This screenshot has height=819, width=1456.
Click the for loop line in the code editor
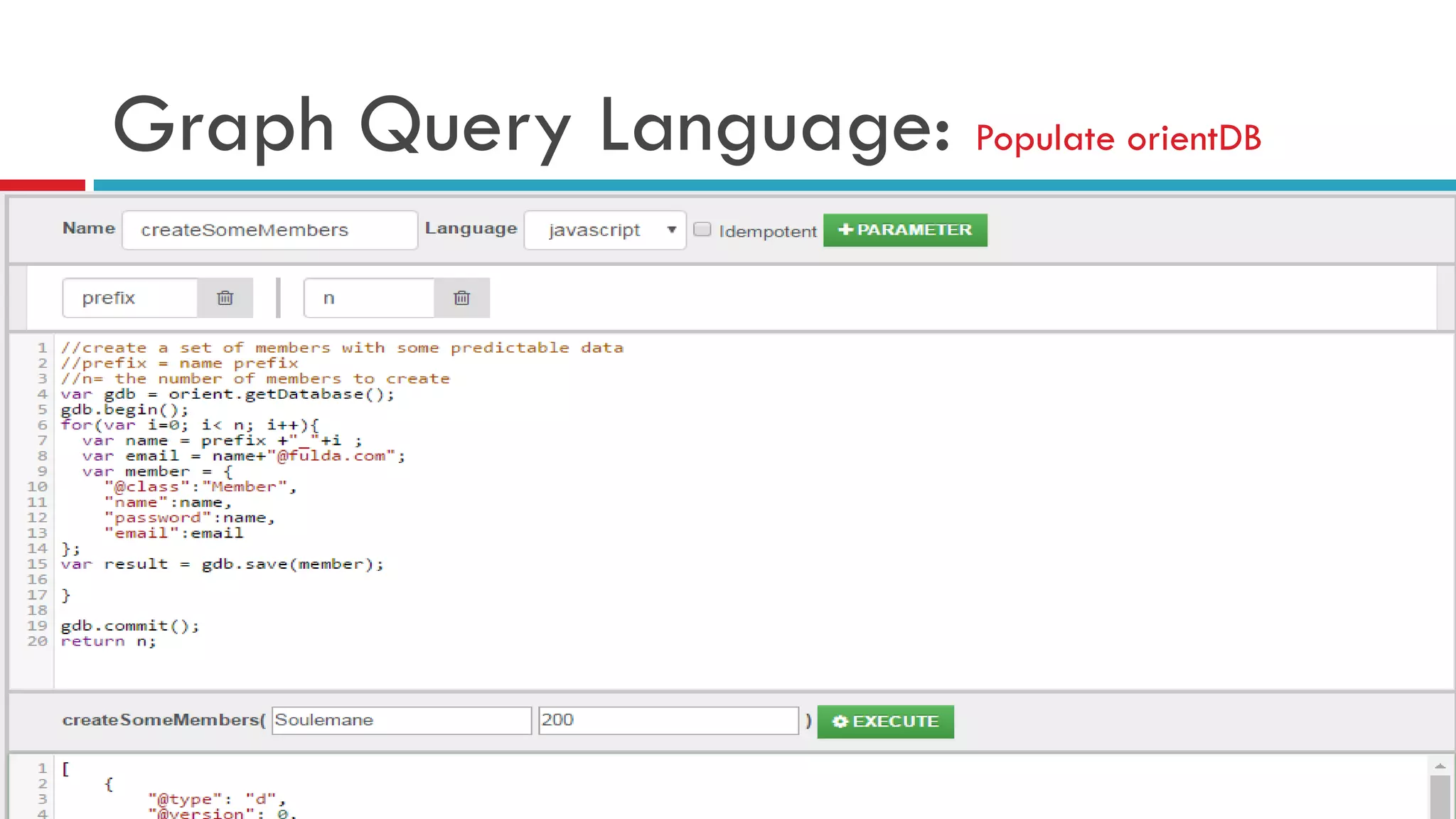point(191,425)
